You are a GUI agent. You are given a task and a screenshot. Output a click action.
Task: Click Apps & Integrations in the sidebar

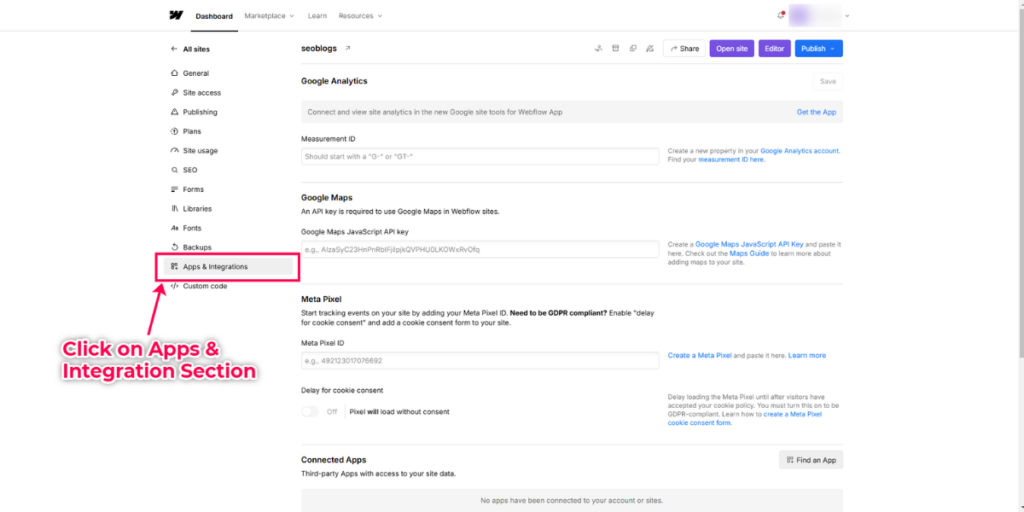coord(229,266)
